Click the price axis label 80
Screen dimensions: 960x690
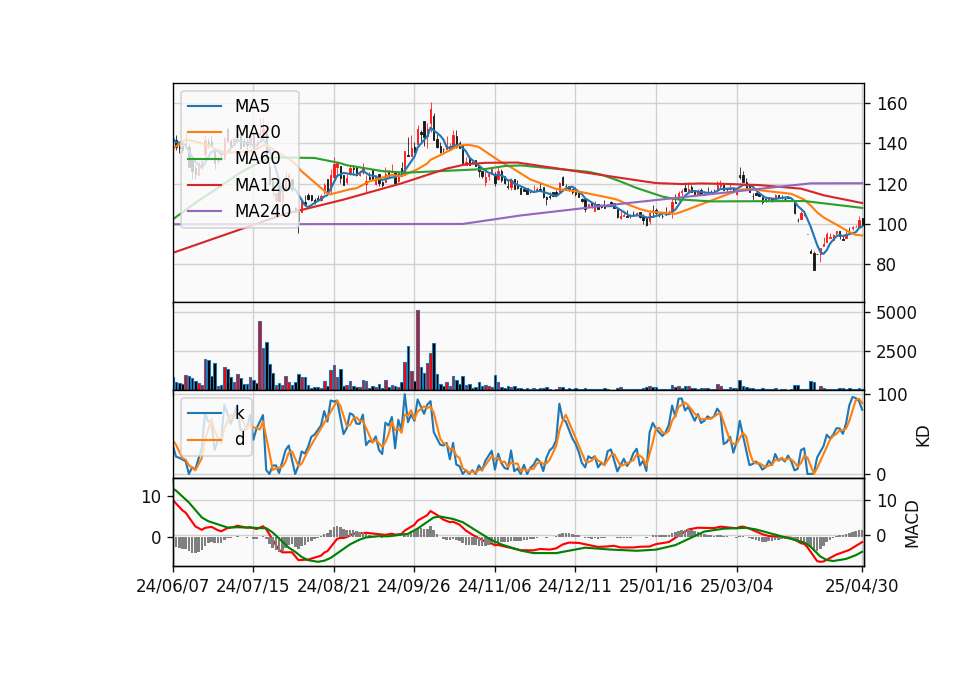tap(887, 265)
